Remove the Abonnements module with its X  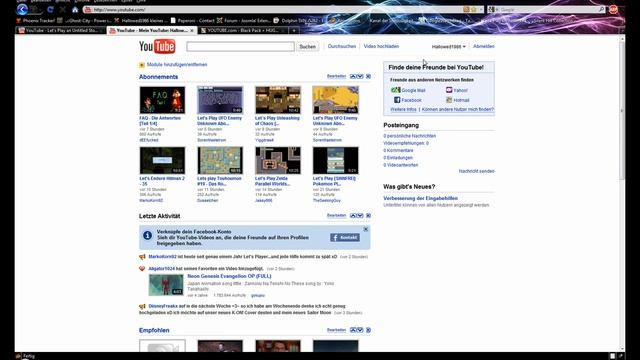pyautogui.click(x=368, y=76)
